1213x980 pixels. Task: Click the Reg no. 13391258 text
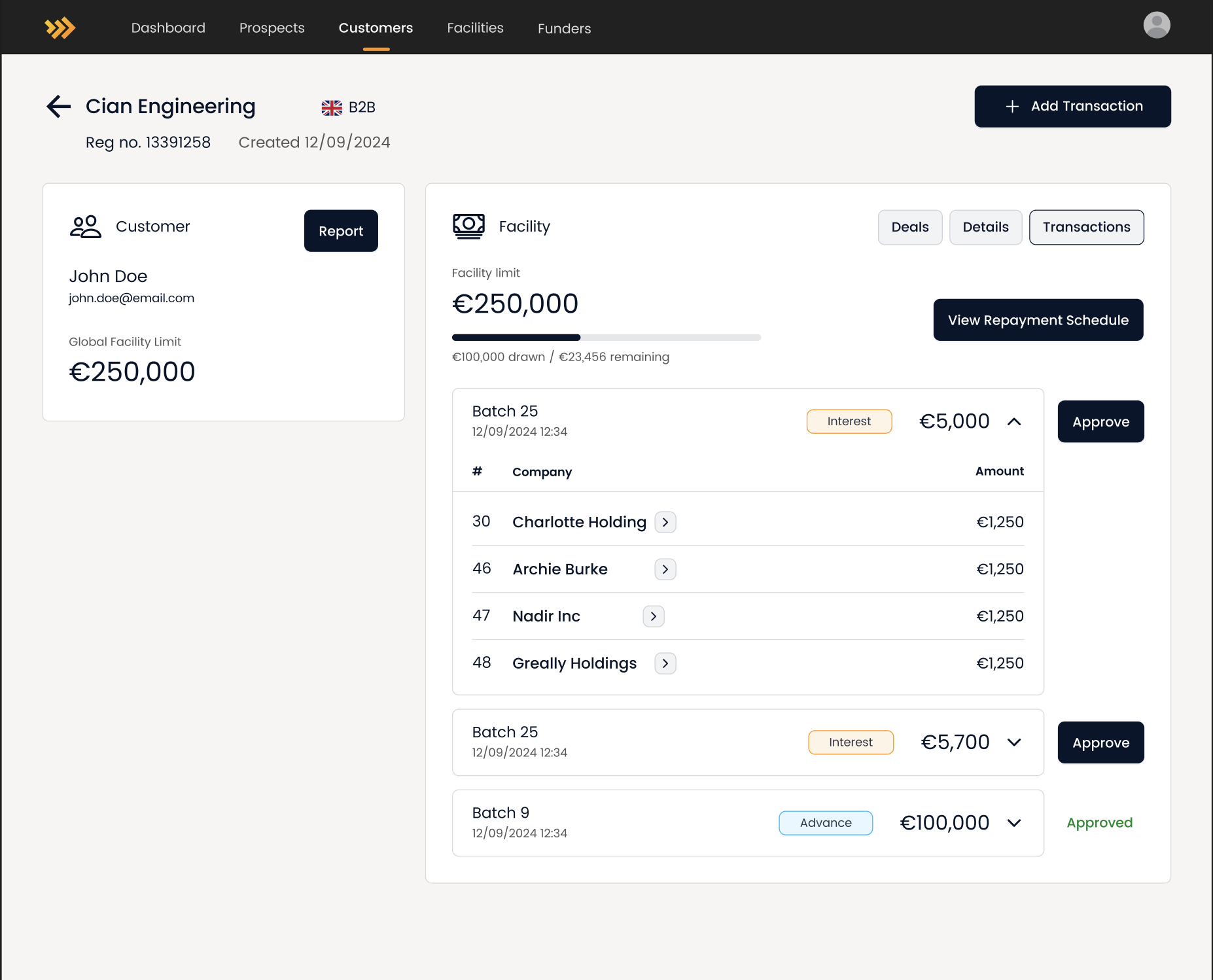[x=148, y=142]
